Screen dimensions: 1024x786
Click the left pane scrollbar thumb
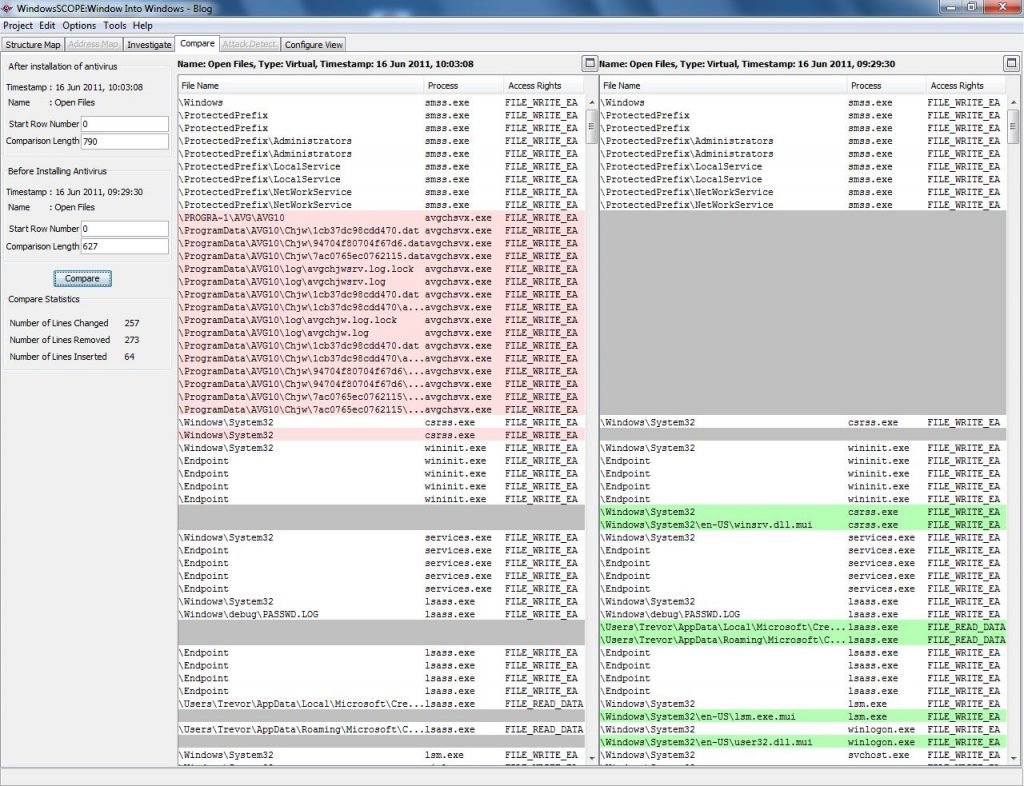pos(592,127)
